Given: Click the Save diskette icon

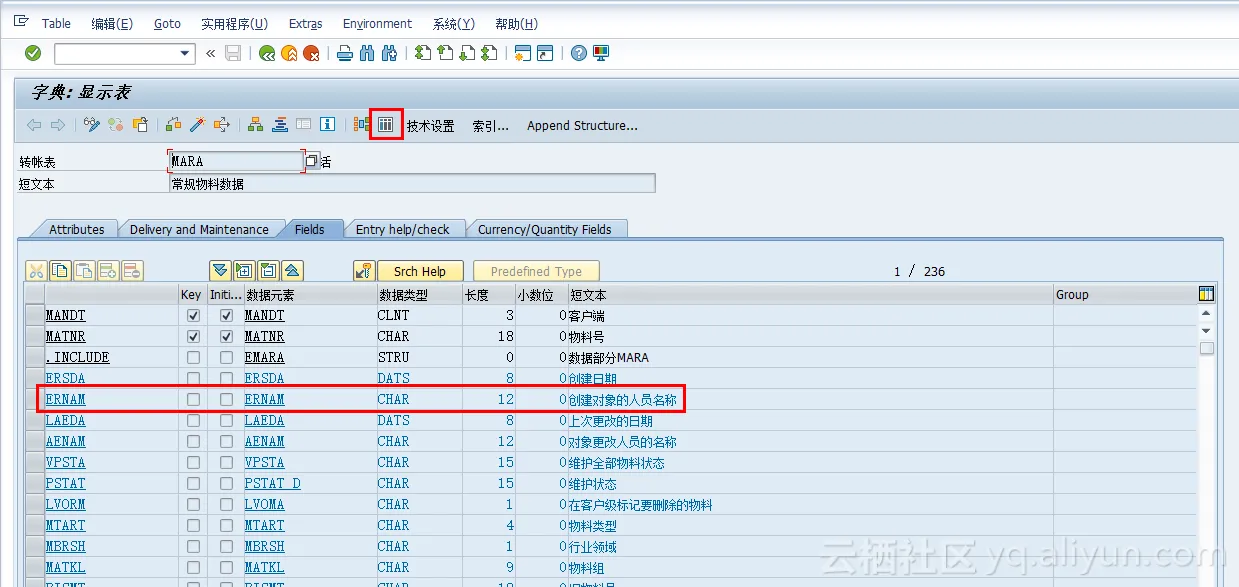Looking at the screenshot, I should tap(233, 53).
